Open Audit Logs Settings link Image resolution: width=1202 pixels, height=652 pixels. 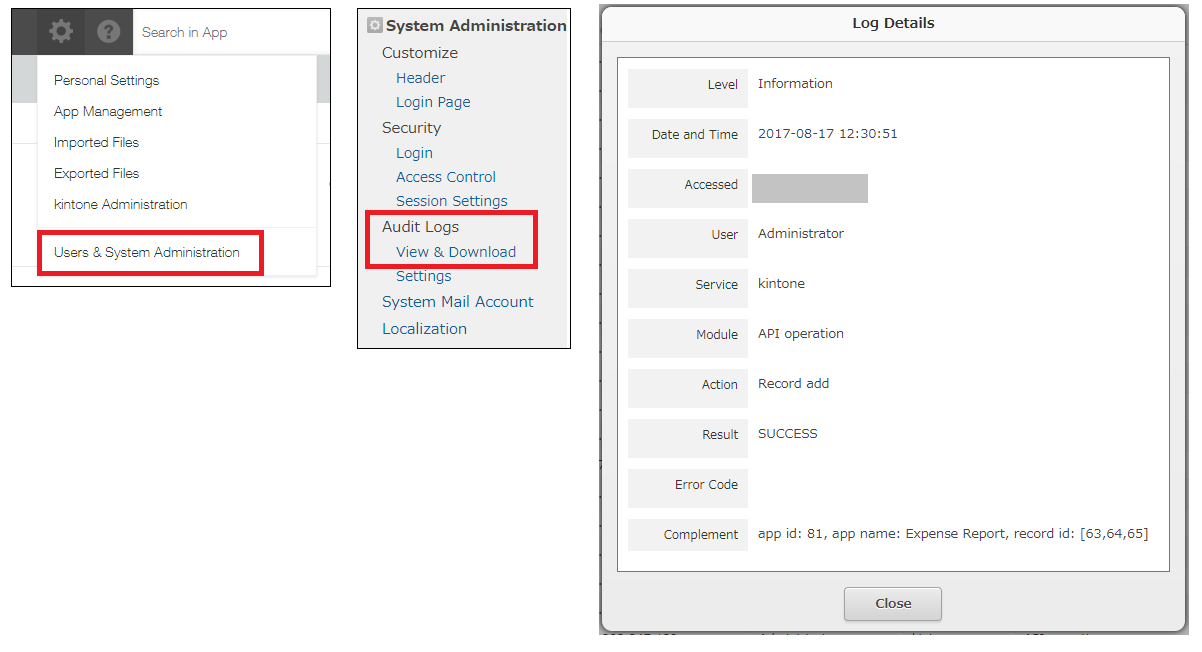click(x=423, y=276)
